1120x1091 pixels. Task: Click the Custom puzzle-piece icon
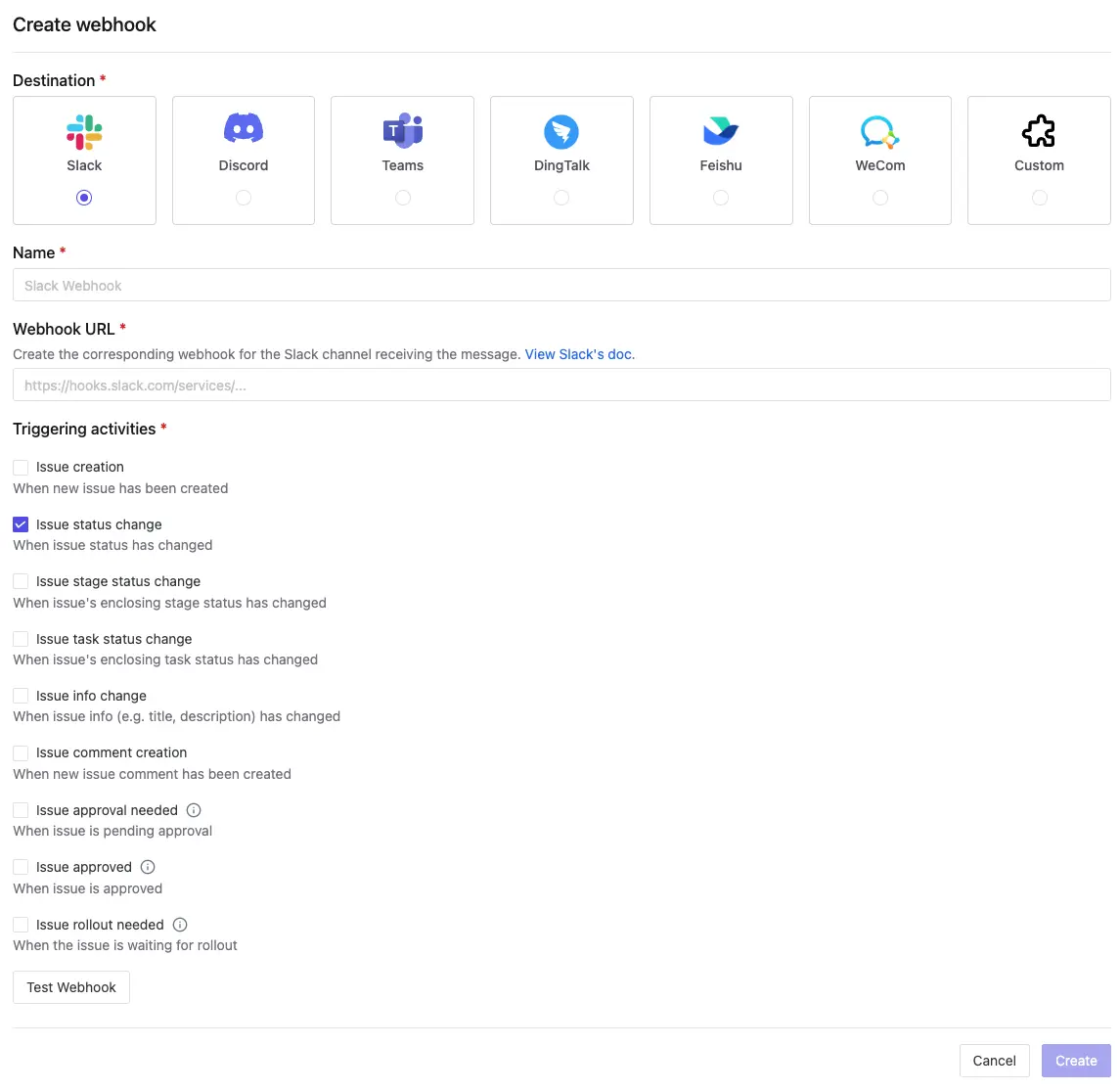pos(1039,131)
